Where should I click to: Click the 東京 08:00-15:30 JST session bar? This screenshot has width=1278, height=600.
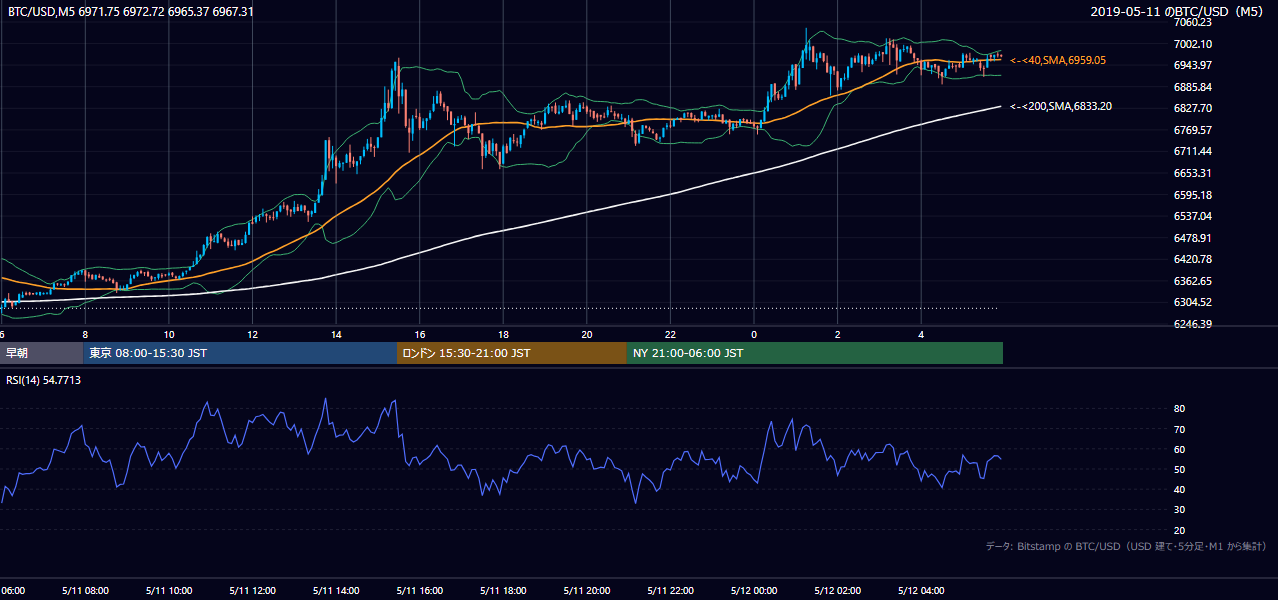click(x=240, y=353)
